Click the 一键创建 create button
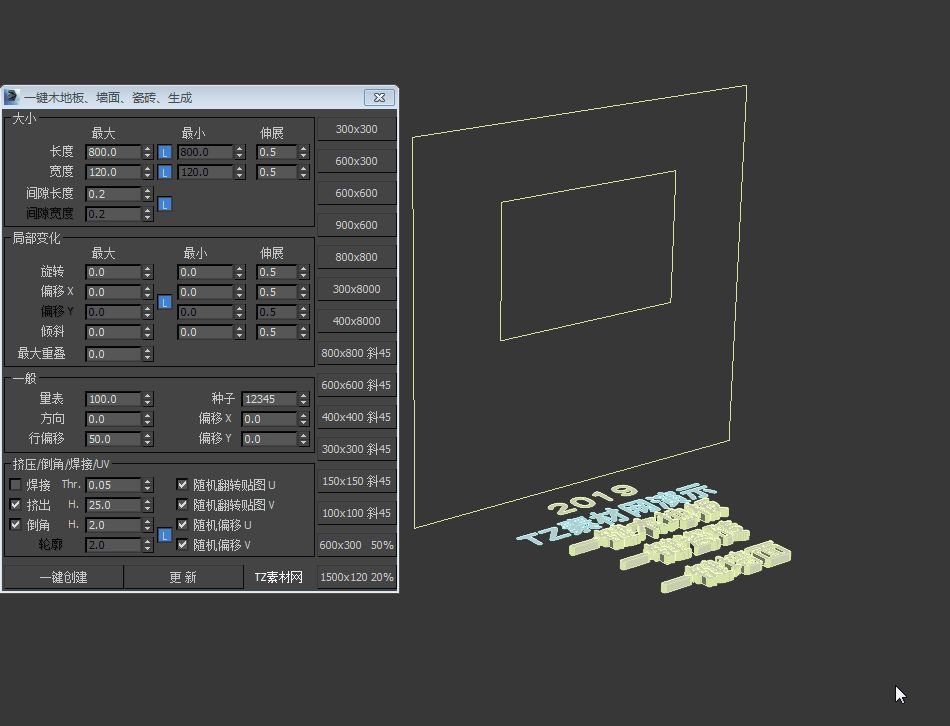The image size is (950, 726). pos(64,577)
